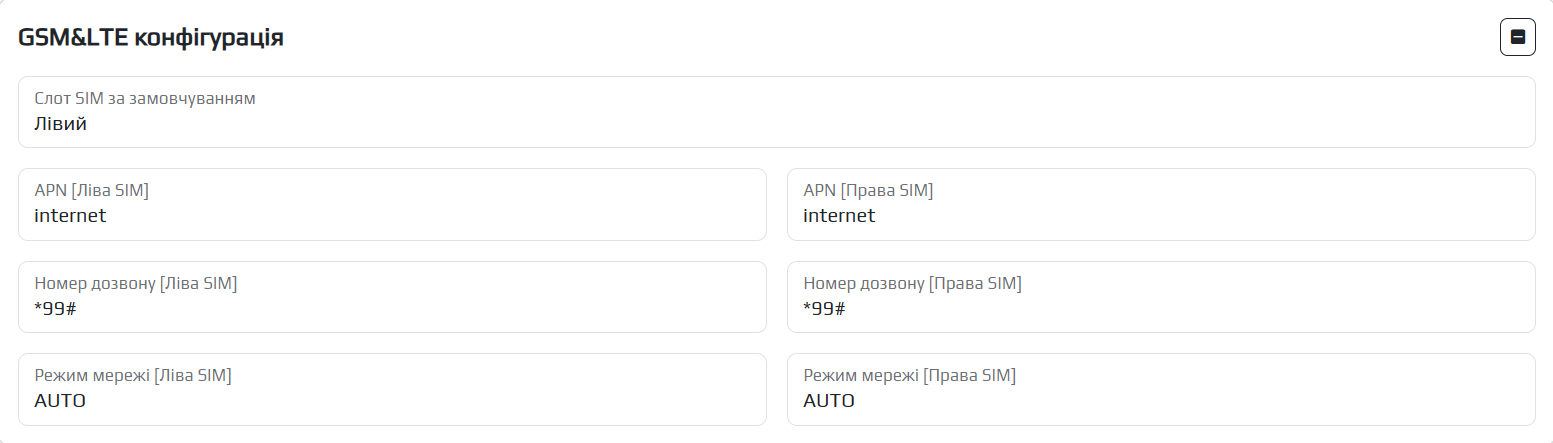1553x443 pixels.
Task: Focus the APN [Права SIM] field
Action: click(x=1160, y=205)
